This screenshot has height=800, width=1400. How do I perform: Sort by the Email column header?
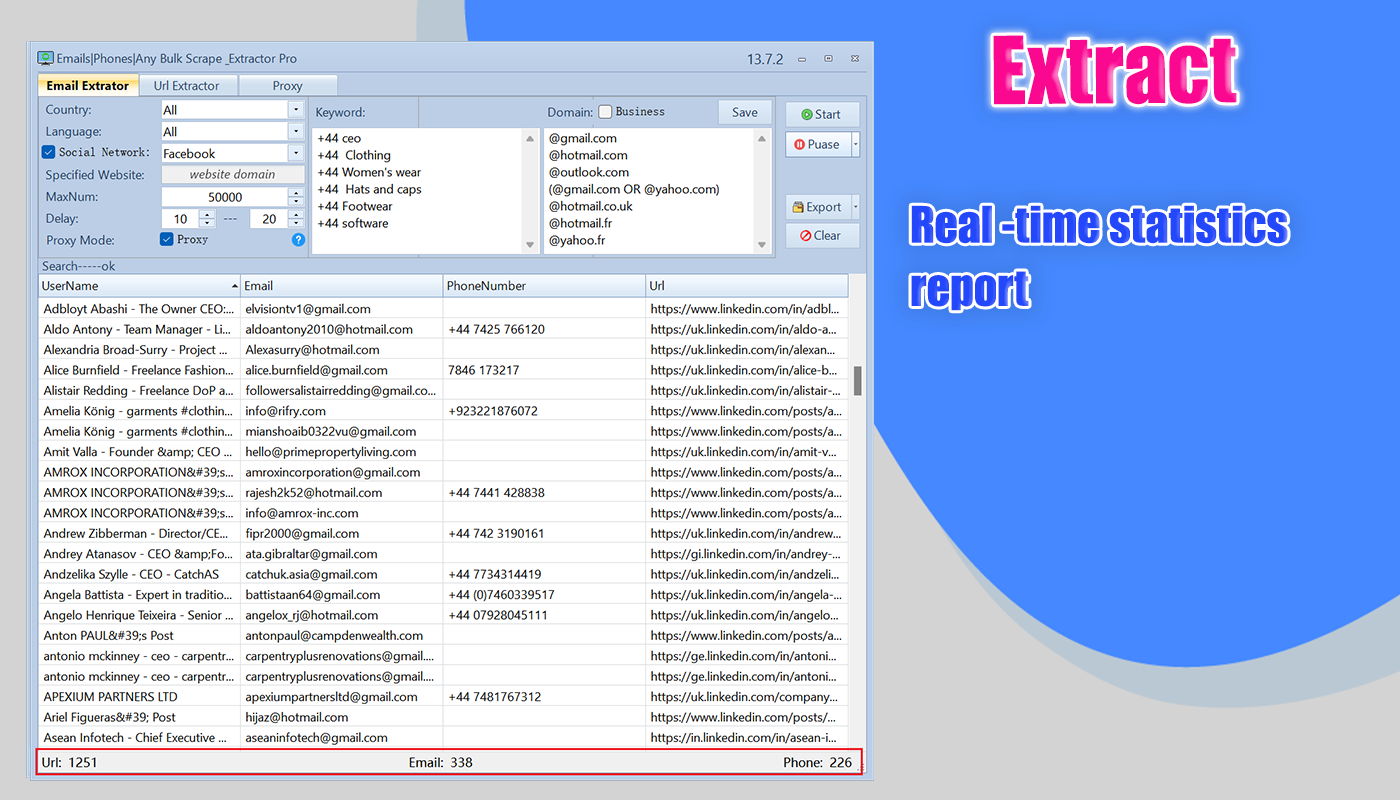[342, 286]
